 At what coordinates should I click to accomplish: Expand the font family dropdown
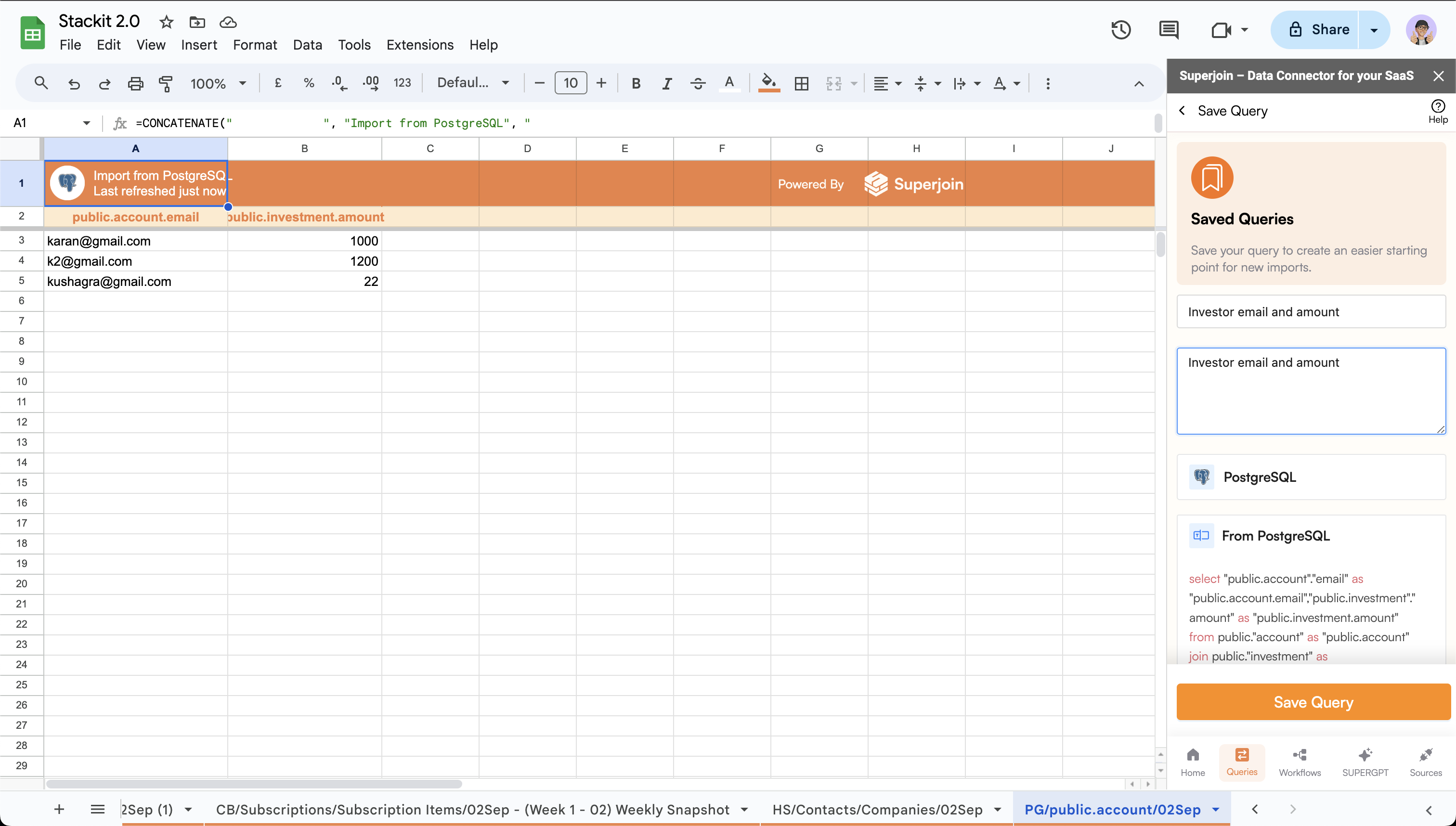click(x=473, y=83)
